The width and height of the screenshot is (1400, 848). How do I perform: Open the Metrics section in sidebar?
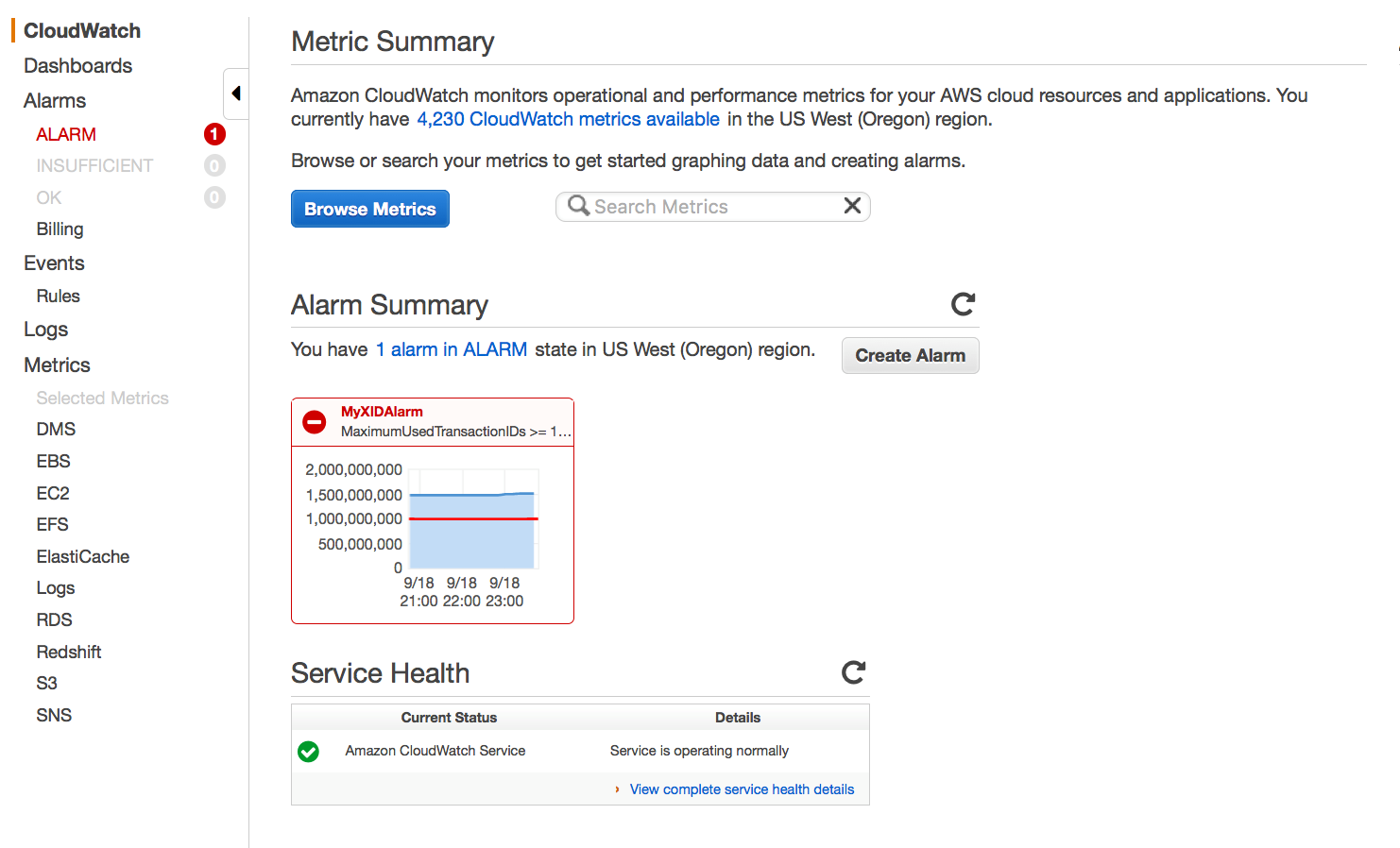(57, 365)
